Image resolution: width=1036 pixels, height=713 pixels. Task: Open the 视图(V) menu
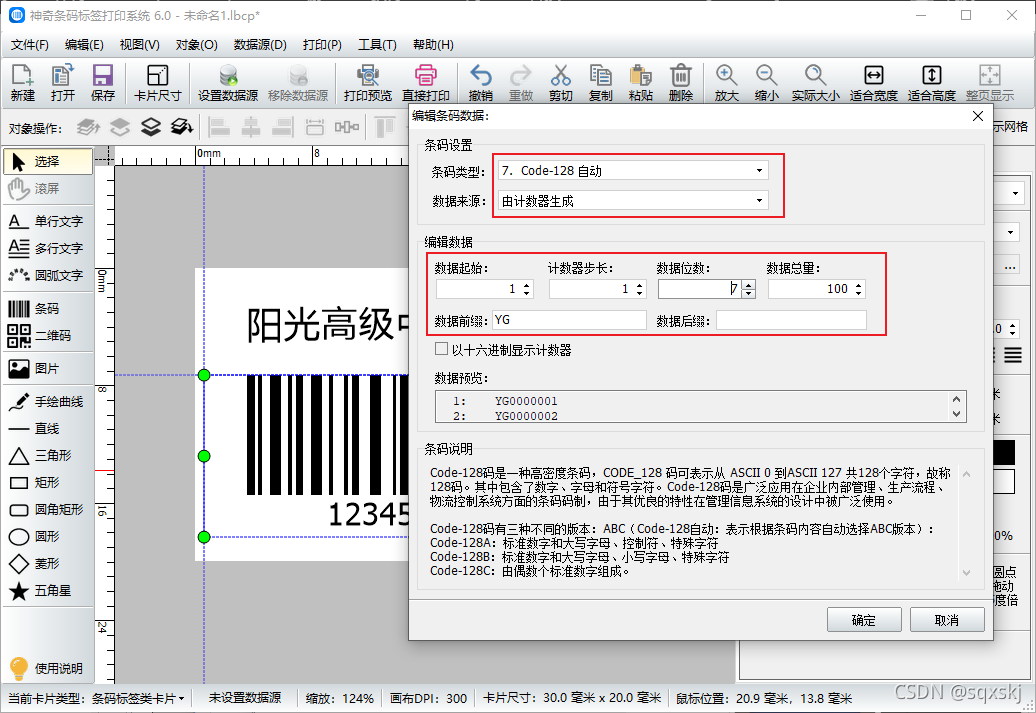[x=139, y=45]
